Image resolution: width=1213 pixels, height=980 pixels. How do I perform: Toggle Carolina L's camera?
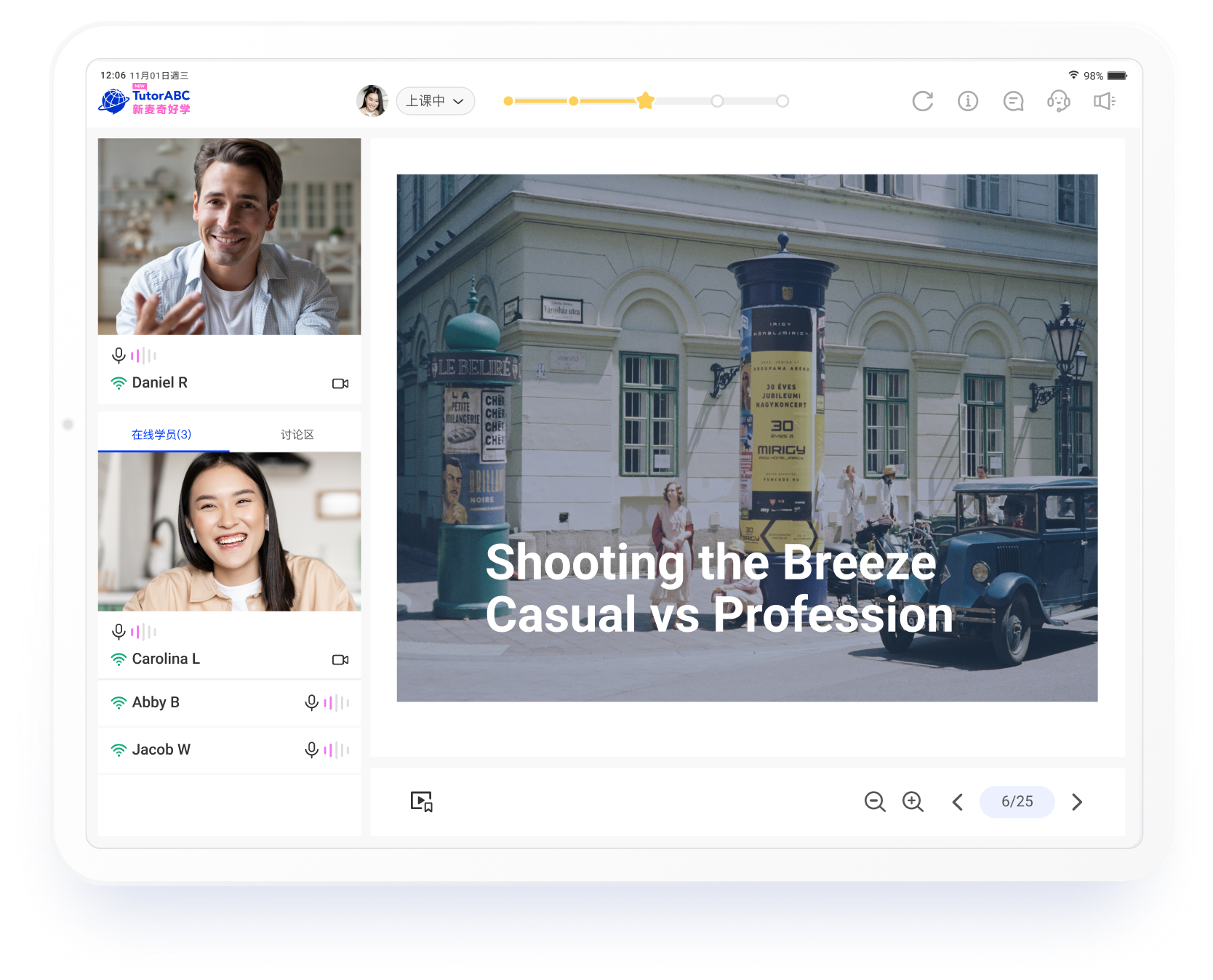pos(340,659)
